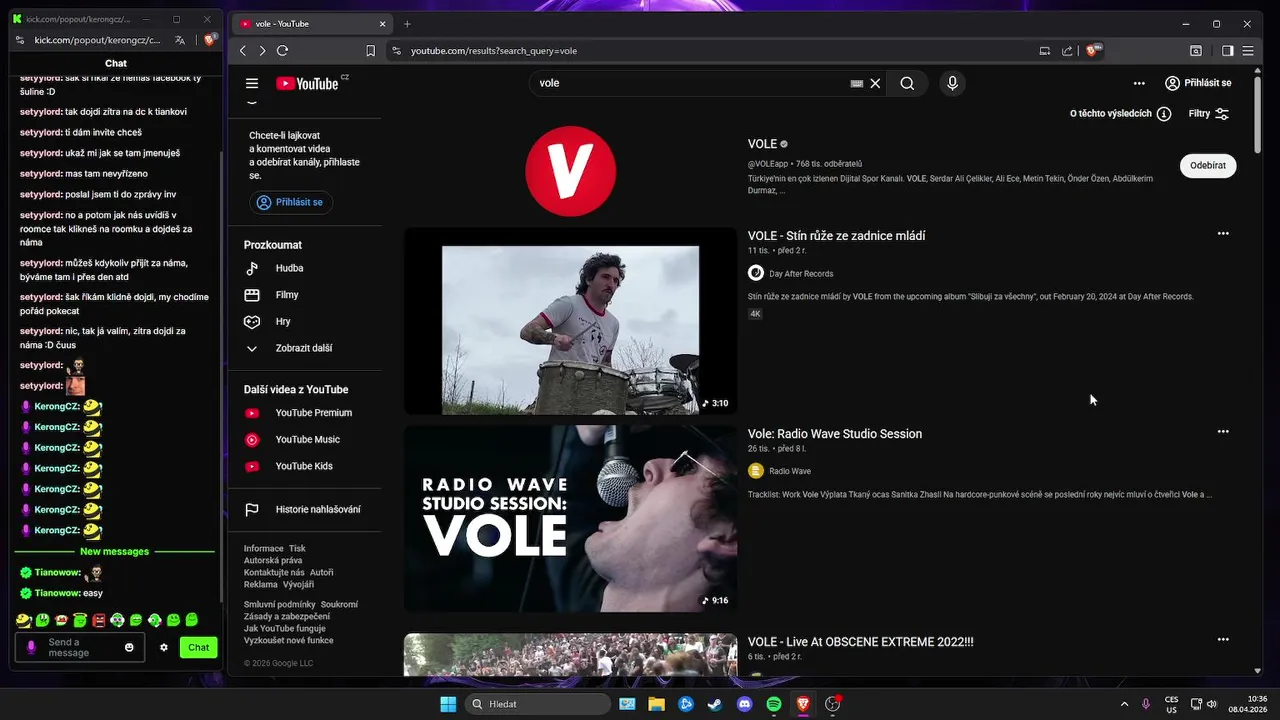Click the Send a message field in Kick chat
Screen dimensions: 1280x720
80,648
